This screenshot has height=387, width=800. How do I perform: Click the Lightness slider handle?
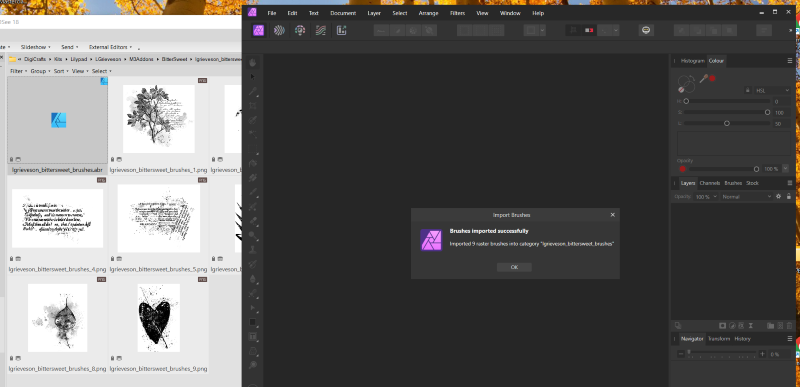point(727,123)
